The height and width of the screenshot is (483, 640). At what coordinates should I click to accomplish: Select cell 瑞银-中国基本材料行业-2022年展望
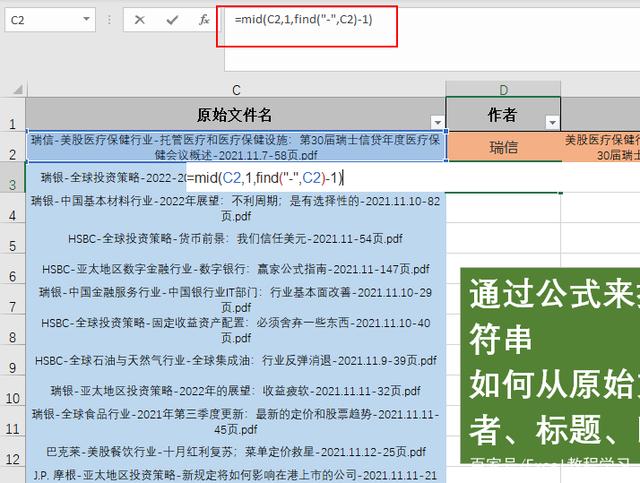(236, 208)
